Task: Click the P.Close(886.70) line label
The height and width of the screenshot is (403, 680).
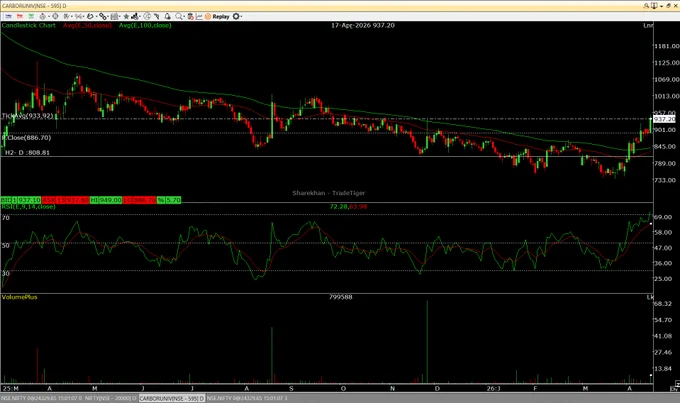Action: pyautogui.click(x=26, y=138)
